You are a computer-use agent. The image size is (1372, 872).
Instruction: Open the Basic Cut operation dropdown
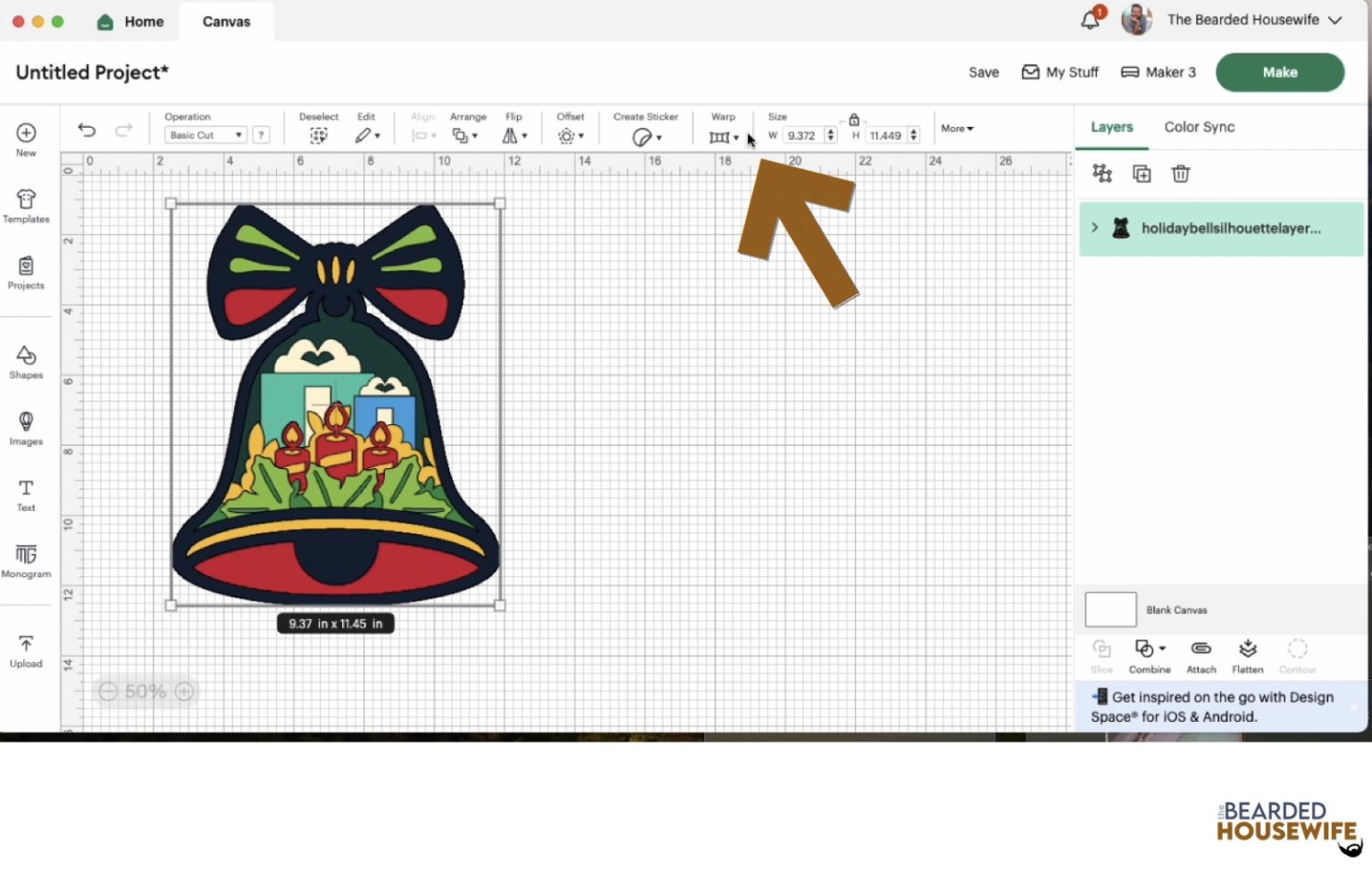pos(205,134)
